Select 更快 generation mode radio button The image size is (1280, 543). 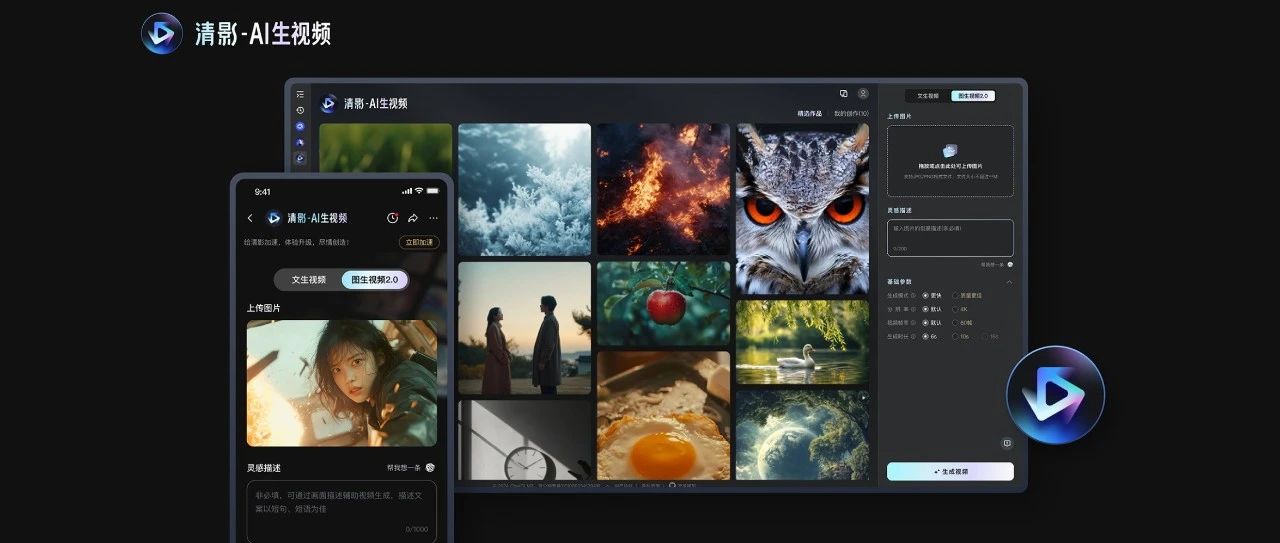[x=925, y=295]
